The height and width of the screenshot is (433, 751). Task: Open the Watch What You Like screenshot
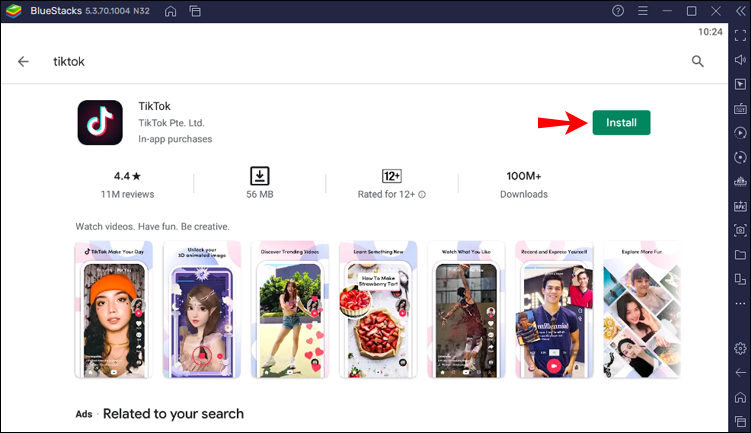(466, 310)
